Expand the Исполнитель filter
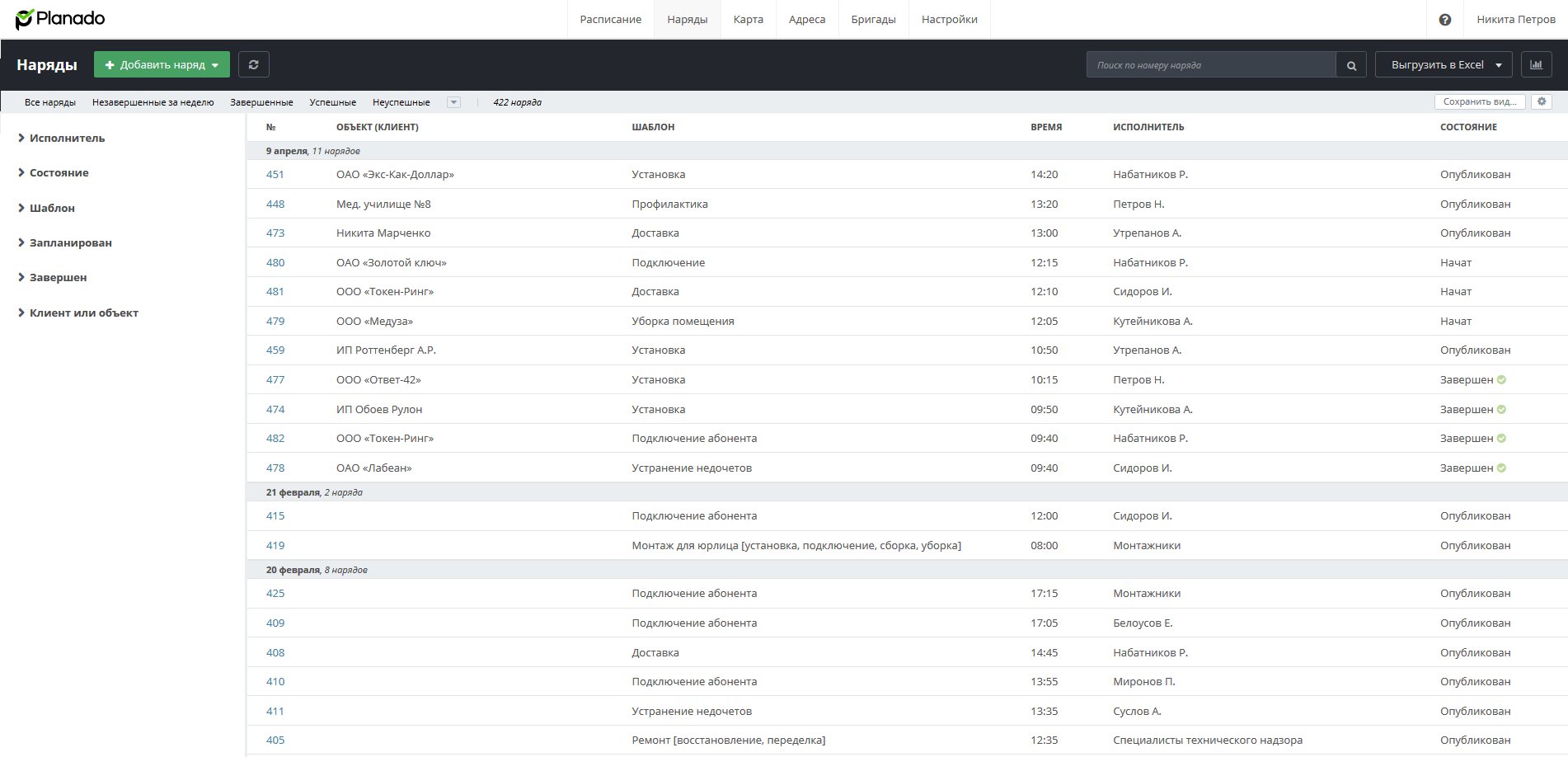Viewport: 1568px width, 757px height. point(67,139)
